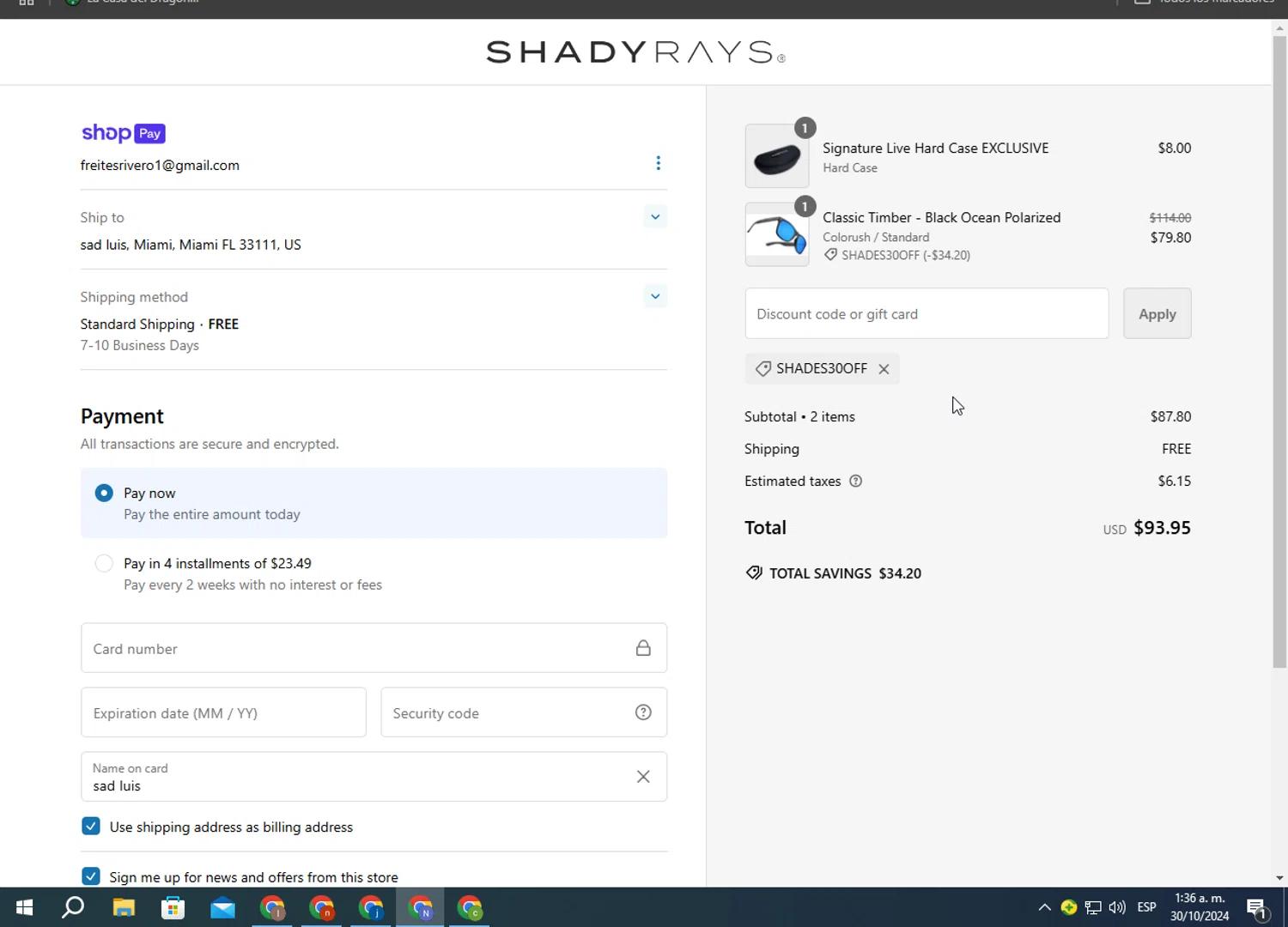Click the Classic Timber - Black Ocean Polarized name
This screenshot has height=927, width=1288.
point(941,217)
